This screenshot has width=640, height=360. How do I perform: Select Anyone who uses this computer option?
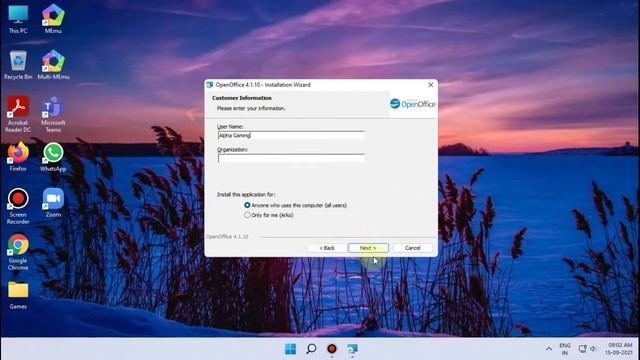[x=296, y=205]
